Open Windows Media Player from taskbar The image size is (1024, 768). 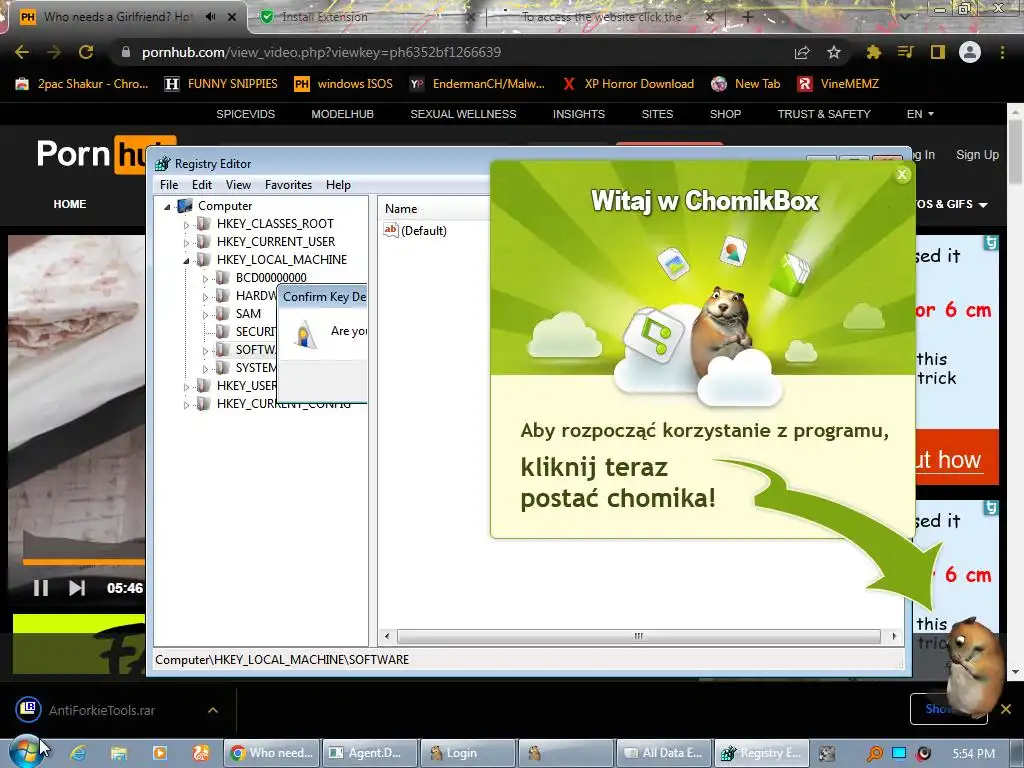(159, 753)
